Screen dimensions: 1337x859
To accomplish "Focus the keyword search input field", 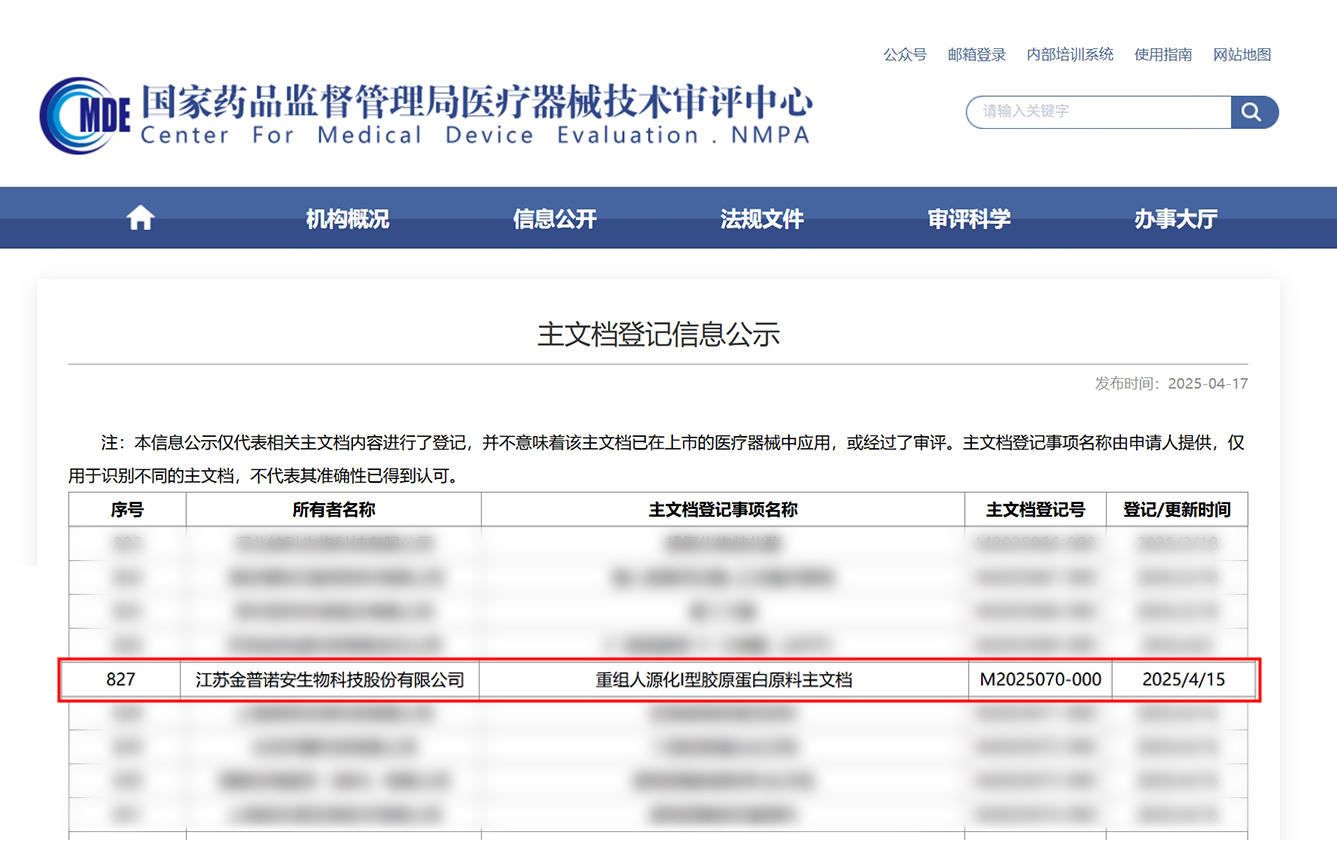I will [x=1098, y=112].
